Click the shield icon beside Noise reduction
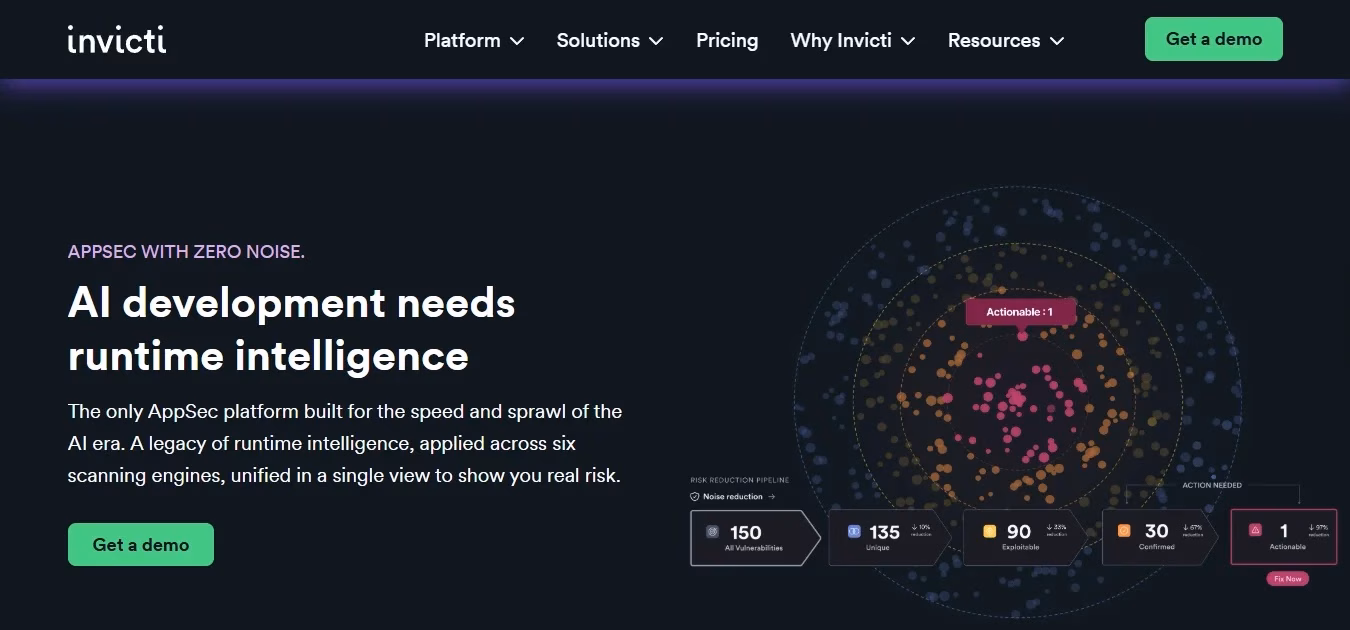Screen dimensions: 1350x630 coord(695,496)
